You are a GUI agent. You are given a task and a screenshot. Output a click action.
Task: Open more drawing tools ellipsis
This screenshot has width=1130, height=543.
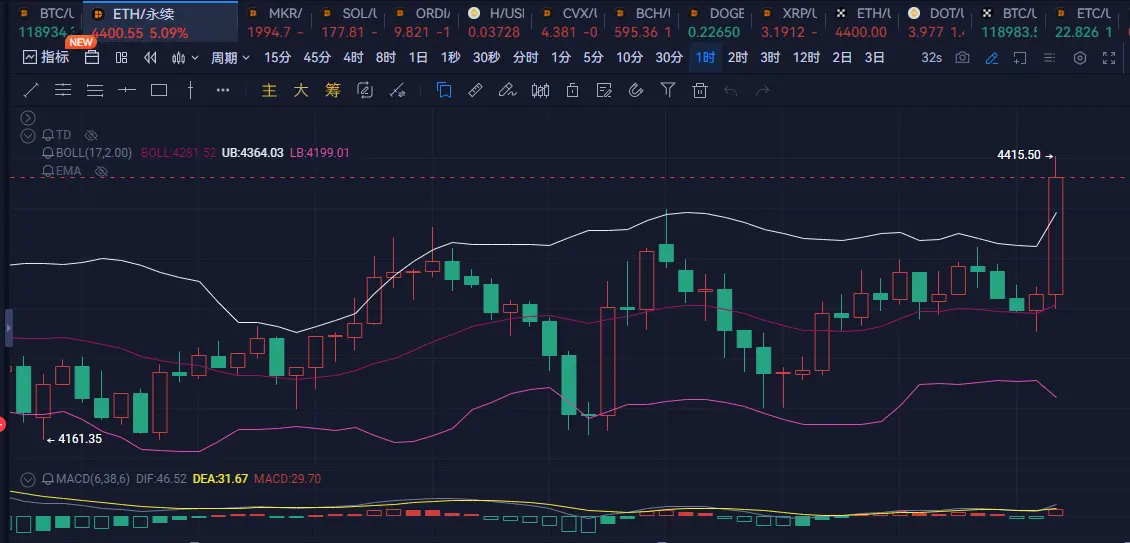(223, 90)
